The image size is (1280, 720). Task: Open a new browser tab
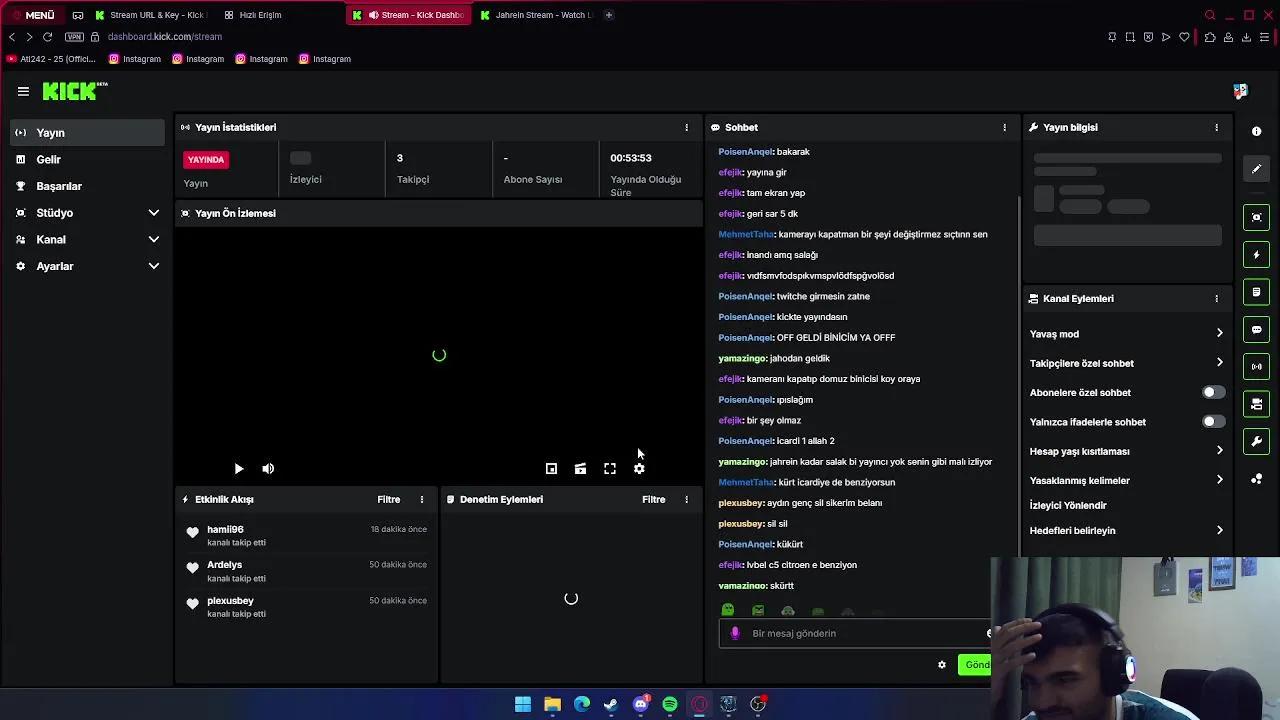coord(608,15)
